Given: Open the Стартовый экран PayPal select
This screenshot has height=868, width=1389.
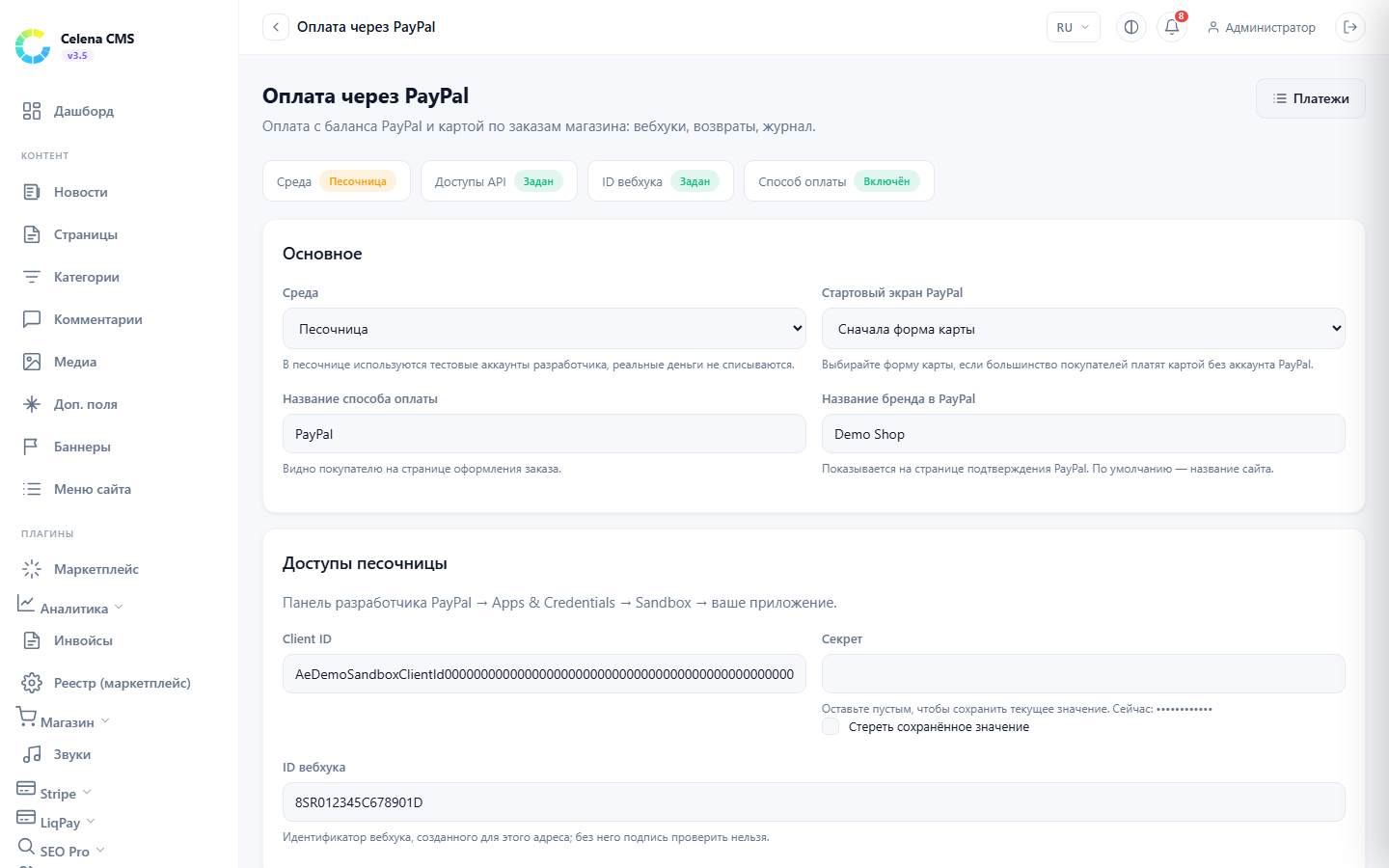Looking at the screenshot, I should [1083, 329].
